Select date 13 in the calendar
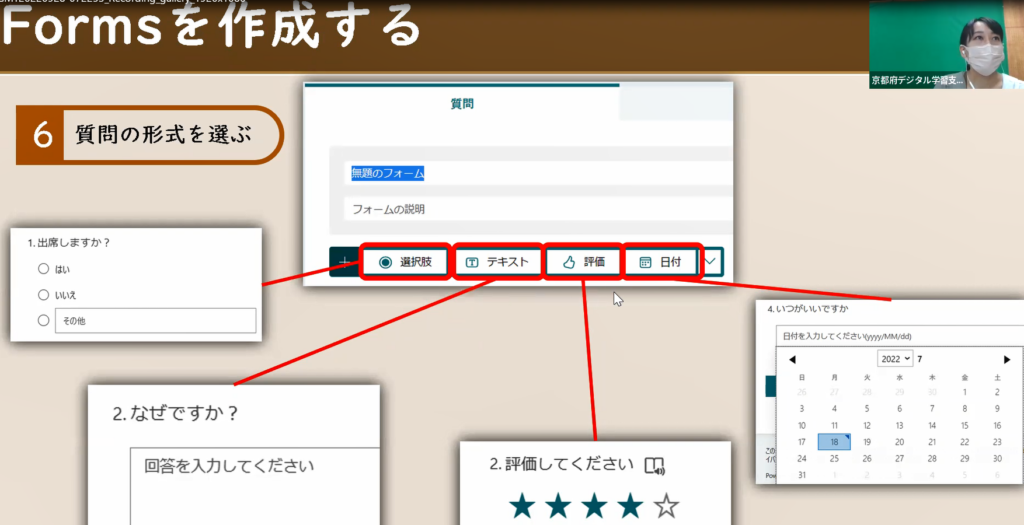 [899, 425]
